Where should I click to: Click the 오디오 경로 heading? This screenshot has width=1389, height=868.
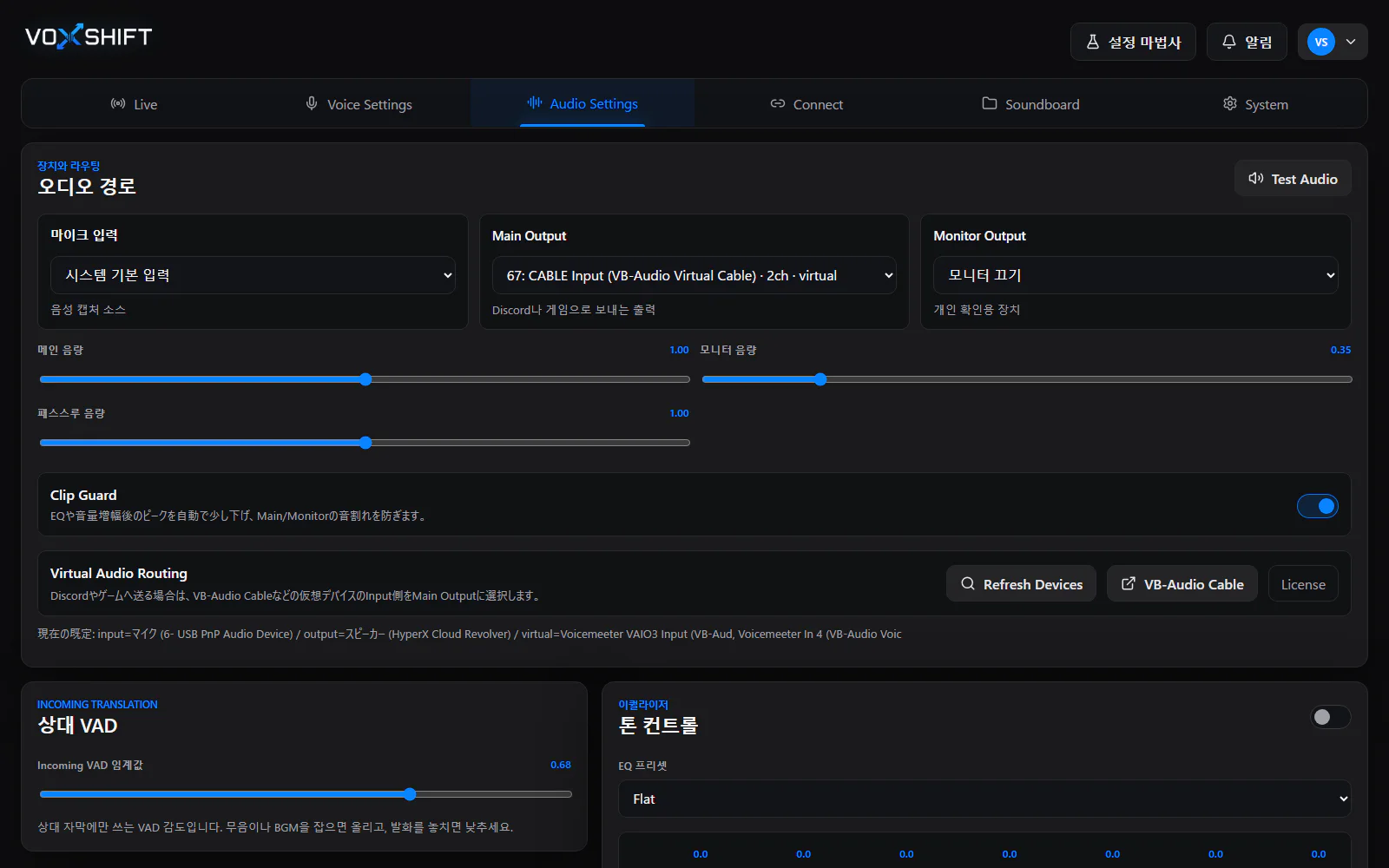click(x=87, y=186)
